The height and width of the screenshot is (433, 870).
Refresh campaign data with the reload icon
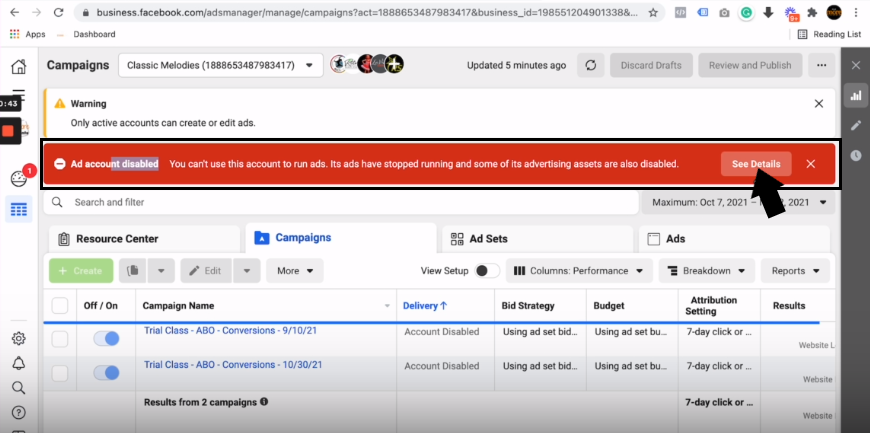(x=591, y=66)
